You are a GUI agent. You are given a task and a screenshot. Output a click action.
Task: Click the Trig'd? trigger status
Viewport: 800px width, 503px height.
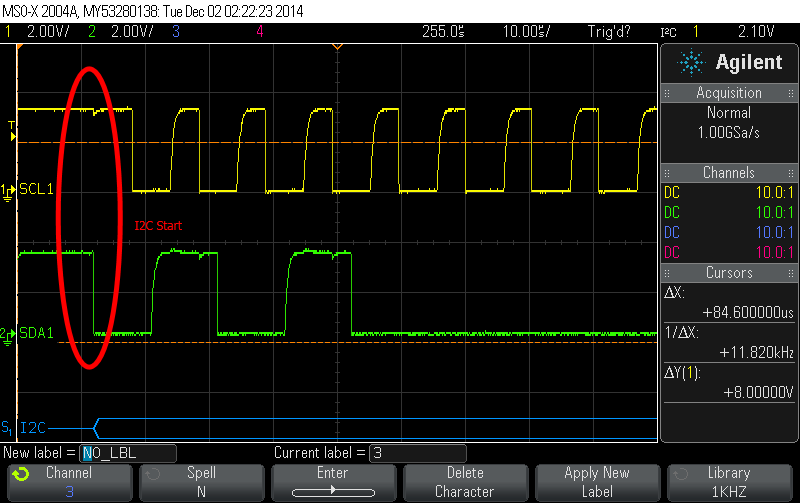(609, 32)
